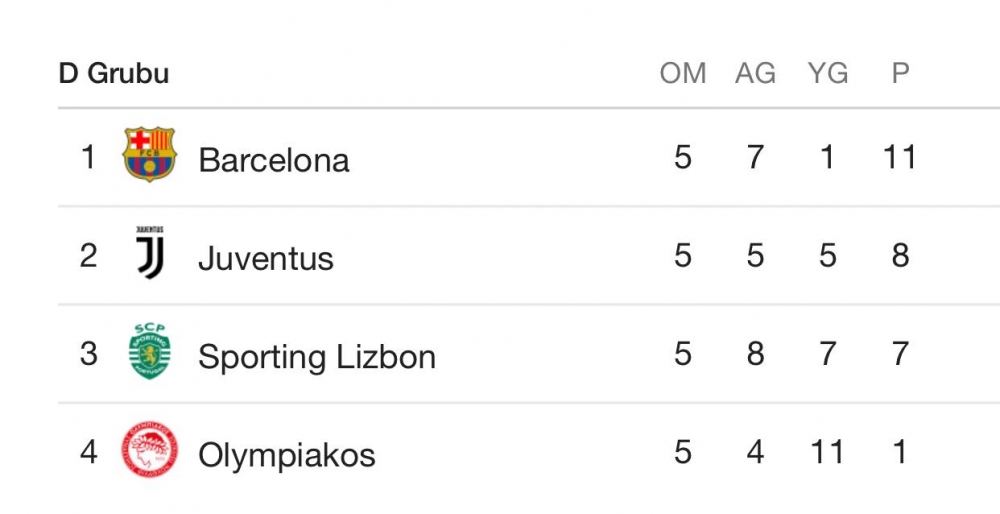Open the Barcelona team name link

pos(274,160)
